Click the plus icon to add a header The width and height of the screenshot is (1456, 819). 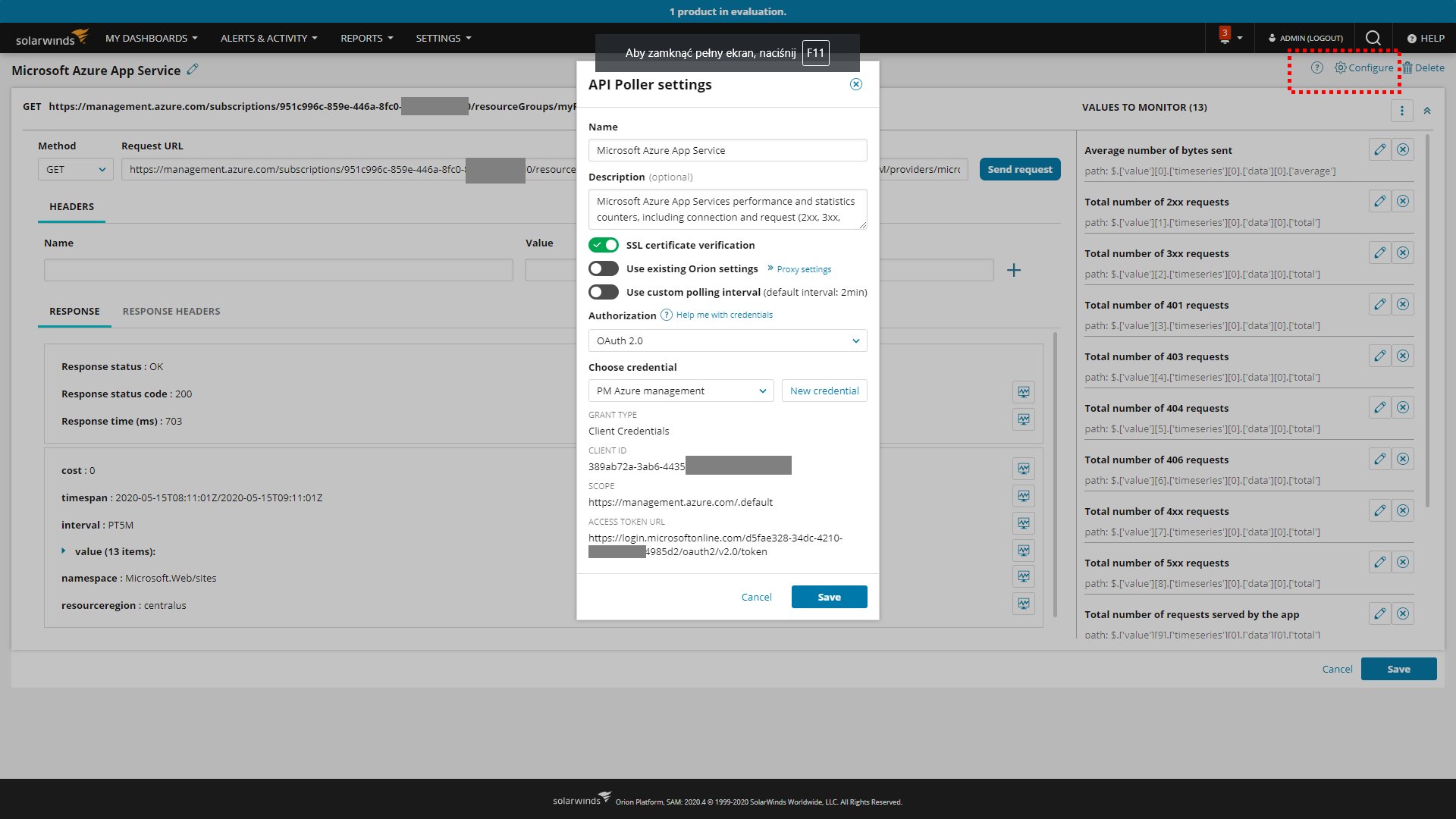[x=1014, y=270]
